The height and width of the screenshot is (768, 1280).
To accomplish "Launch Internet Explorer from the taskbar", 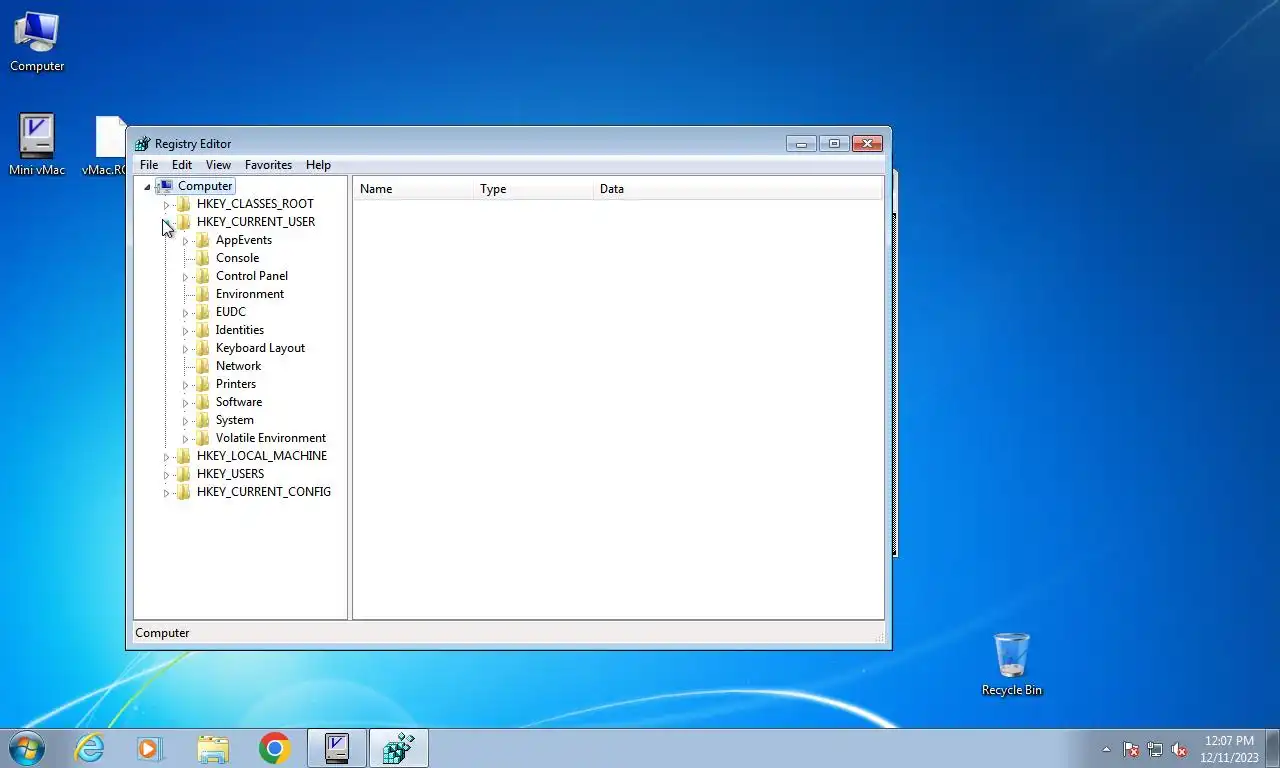I will pos(89,748).
